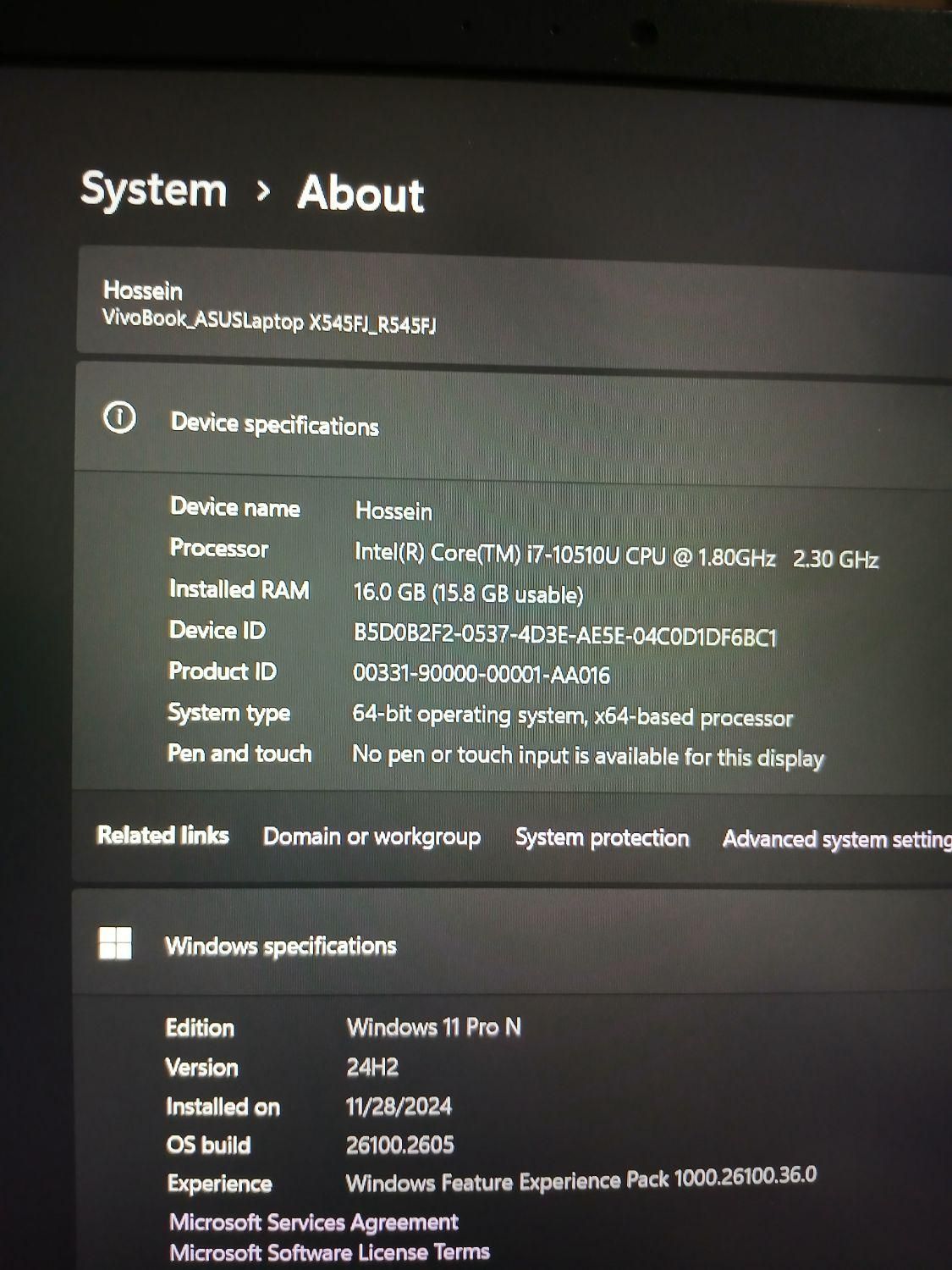Click the Experience label
Image resolution: width=952 pixels, height=1270 pixels.
coord(219,1183)
